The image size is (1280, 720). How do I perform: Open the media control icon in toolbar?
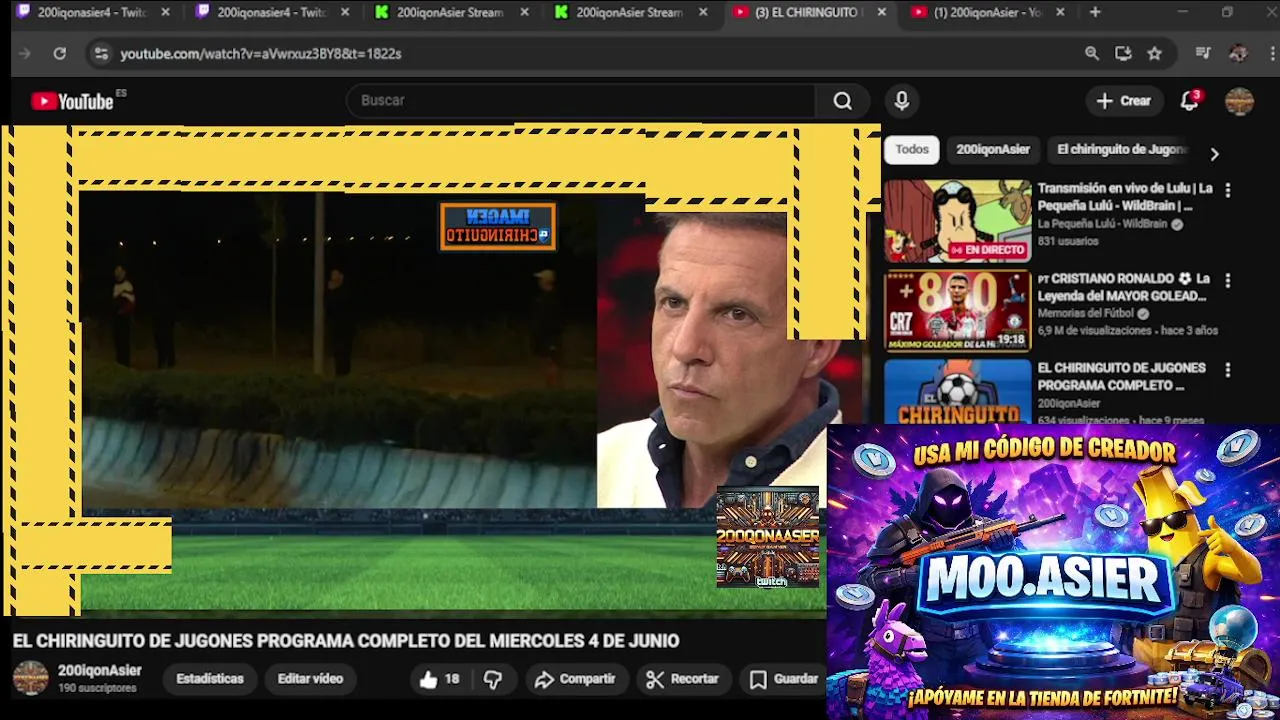[x=1203, y=54]
